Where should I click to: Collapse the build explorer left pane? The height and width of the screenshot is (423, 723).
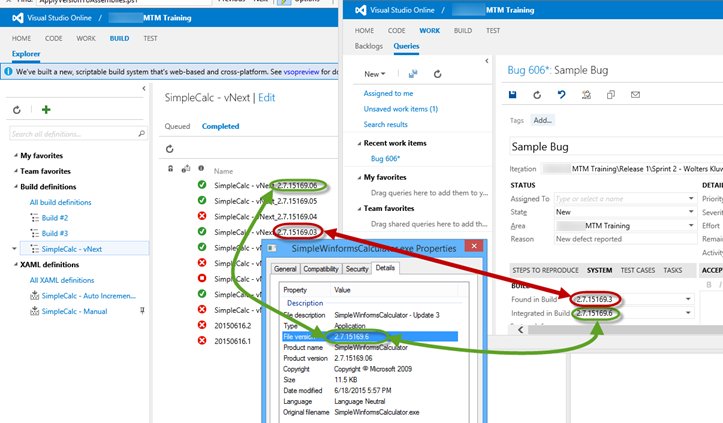point(144,88)
